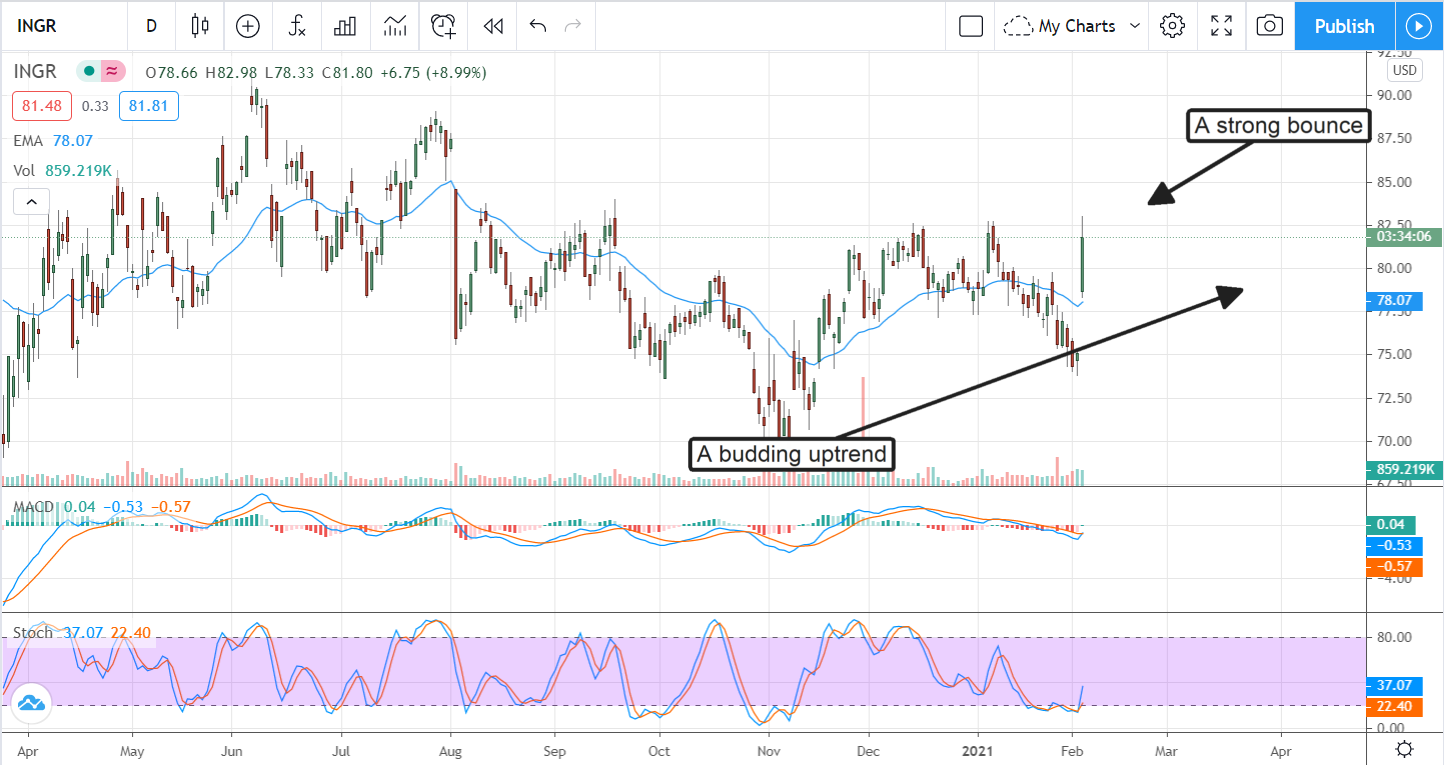Click the blue Publish button
This screenshot has height=765, width=1444.
click(x=1344, y=26)
